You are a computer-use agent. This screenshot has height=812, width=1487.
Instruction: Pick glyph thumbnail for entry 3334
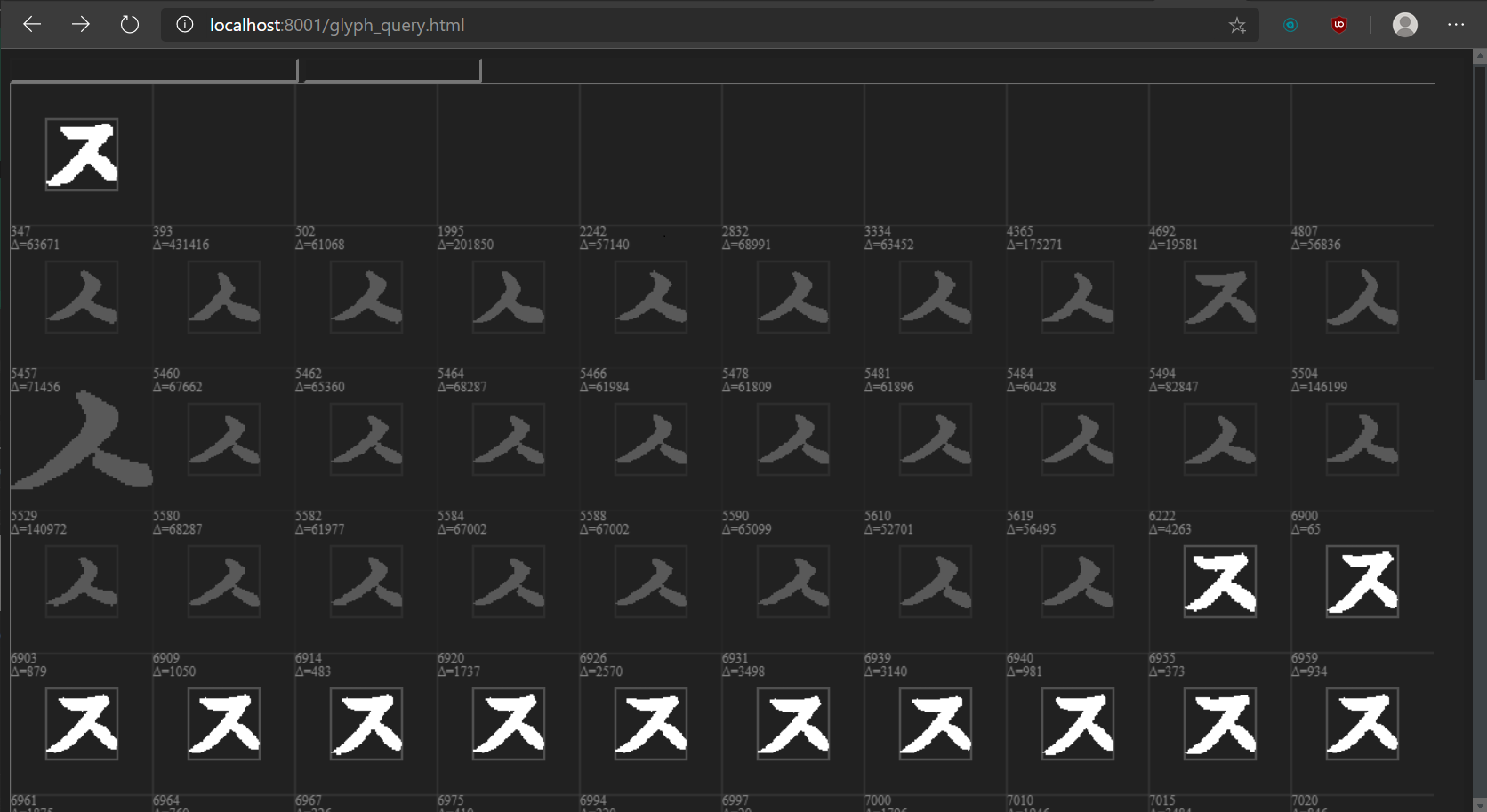click(x=936, y=297)
